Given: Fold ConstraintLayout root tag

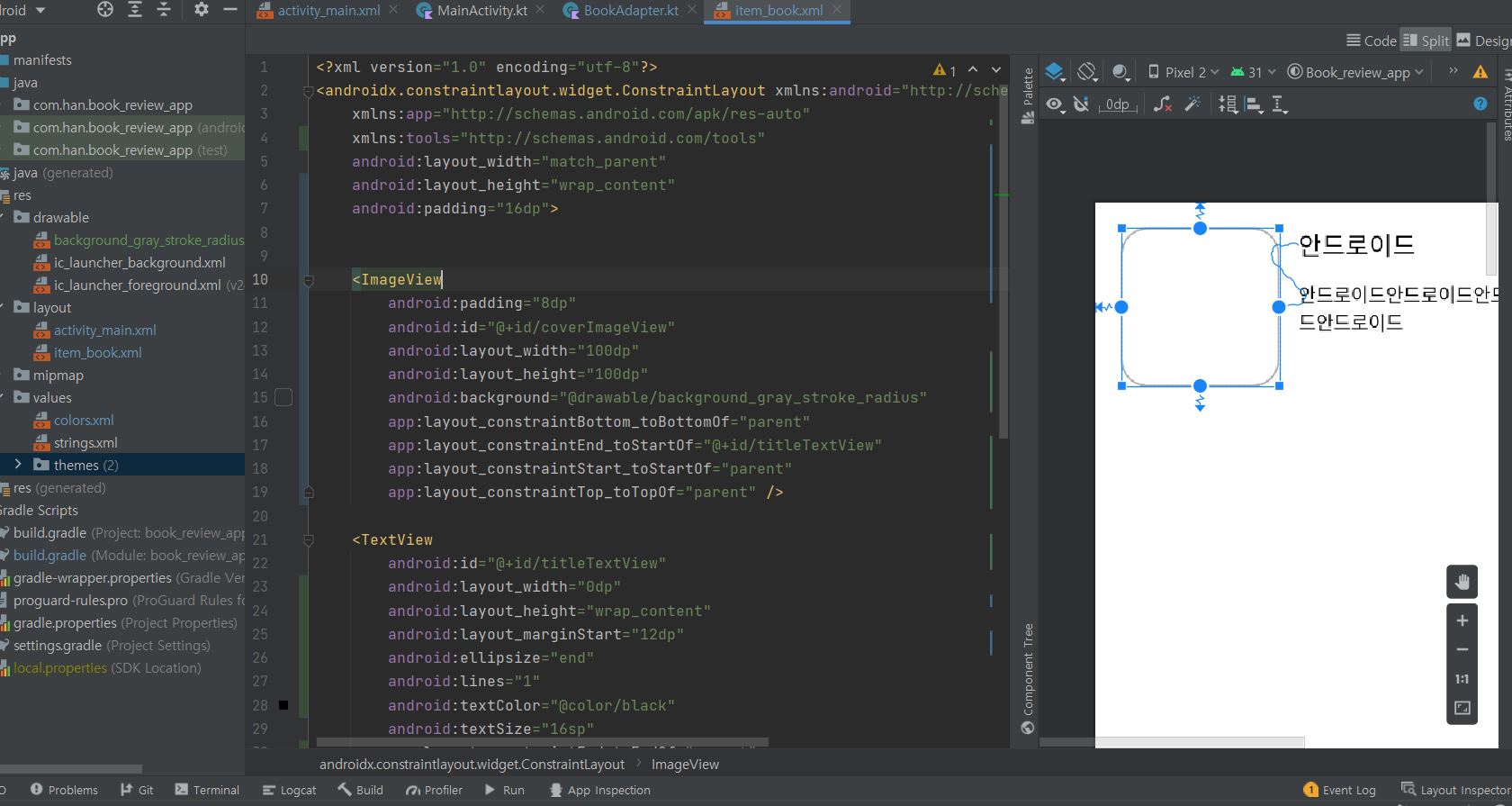Looking at the screenshot, I should tap(308, 91).
